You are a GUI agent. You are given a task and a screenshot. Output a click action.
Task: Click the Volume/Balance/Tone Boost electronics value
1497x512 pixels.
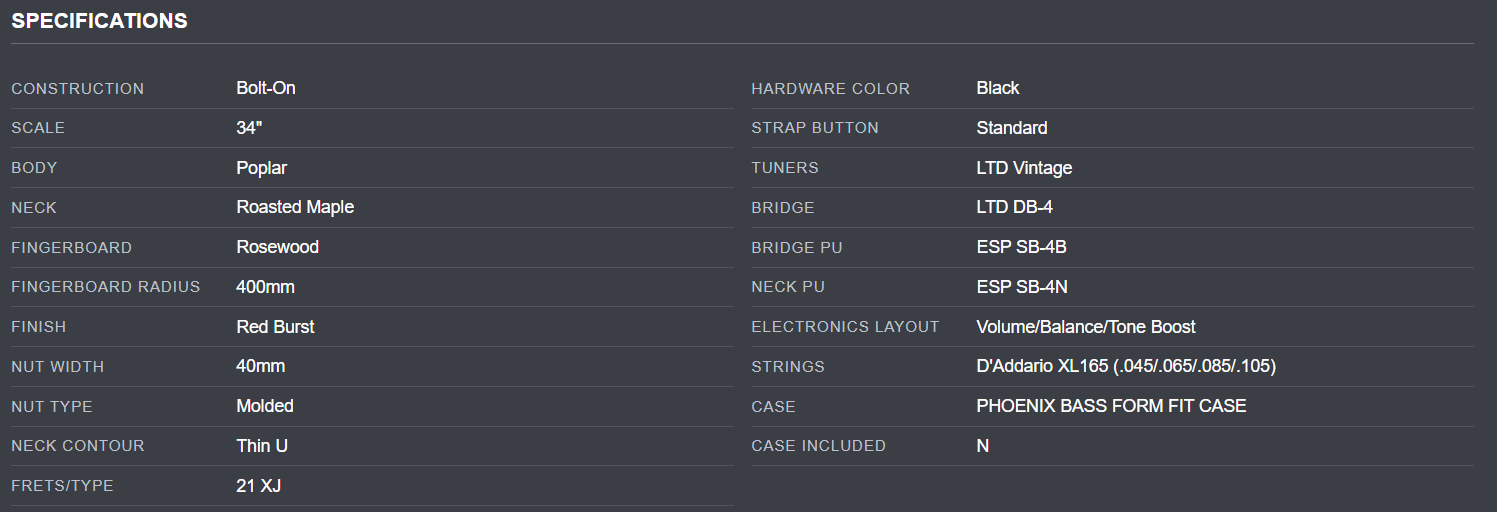(1085, 327)
